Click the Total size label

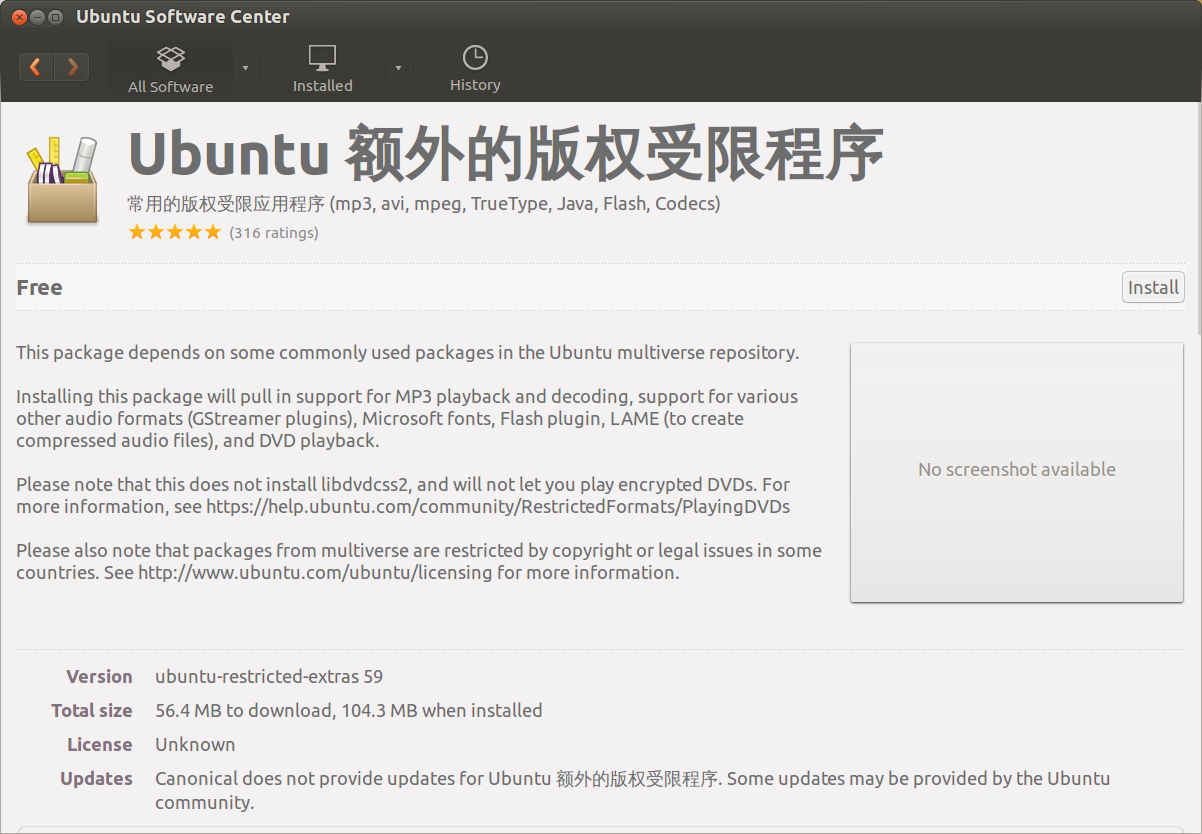tap(92, 710)
